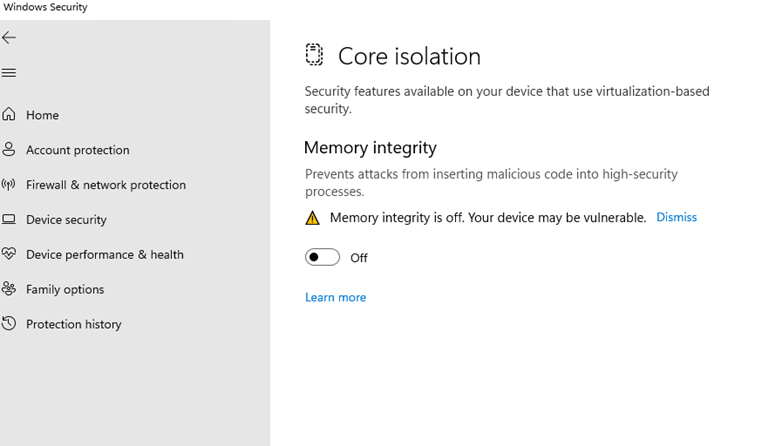Open the hamburger navigation menu
Screen dimensions: 770x446
9,73
